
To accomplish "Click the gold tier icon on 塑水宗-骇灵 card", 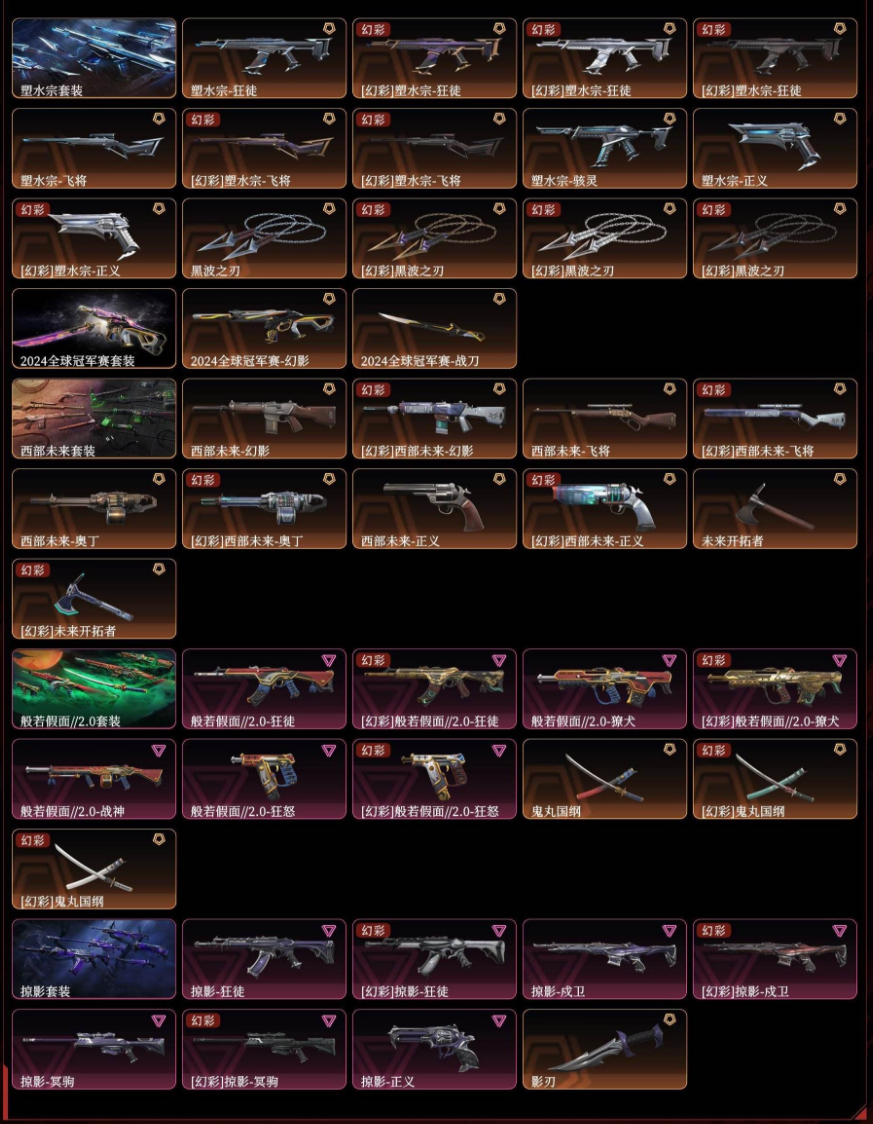I will click(669, 118).
